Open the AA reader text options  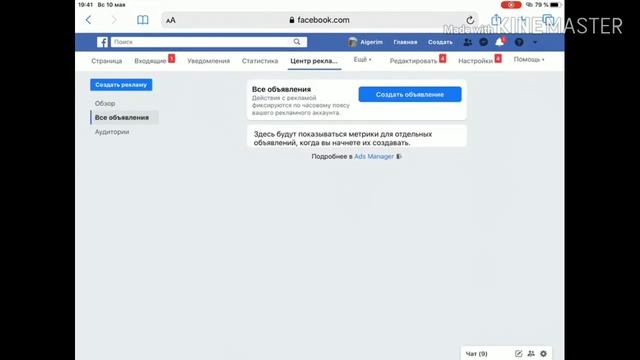point(171,20)
